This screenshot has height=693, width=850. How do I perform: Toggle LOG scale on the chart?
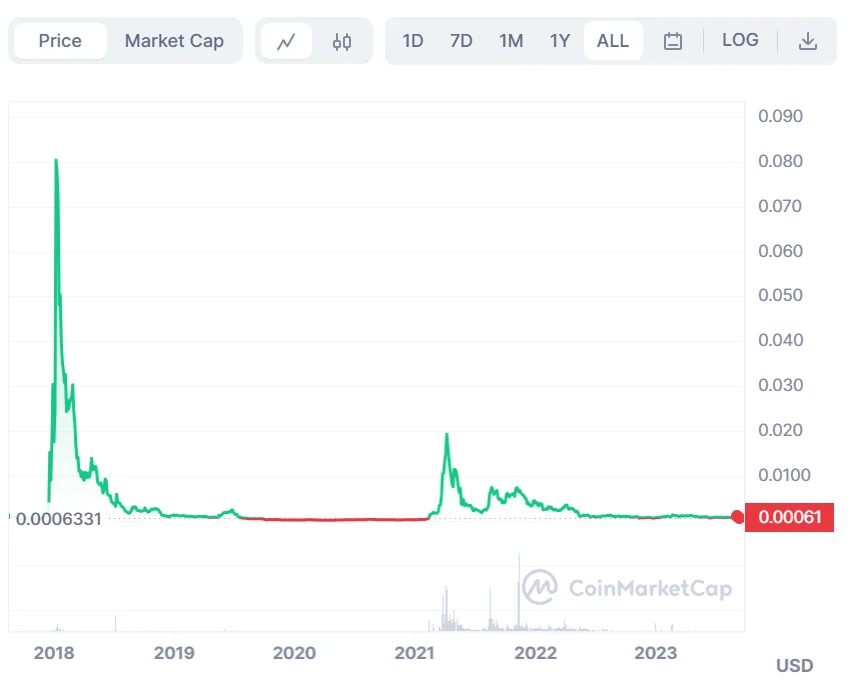point(740,40)
